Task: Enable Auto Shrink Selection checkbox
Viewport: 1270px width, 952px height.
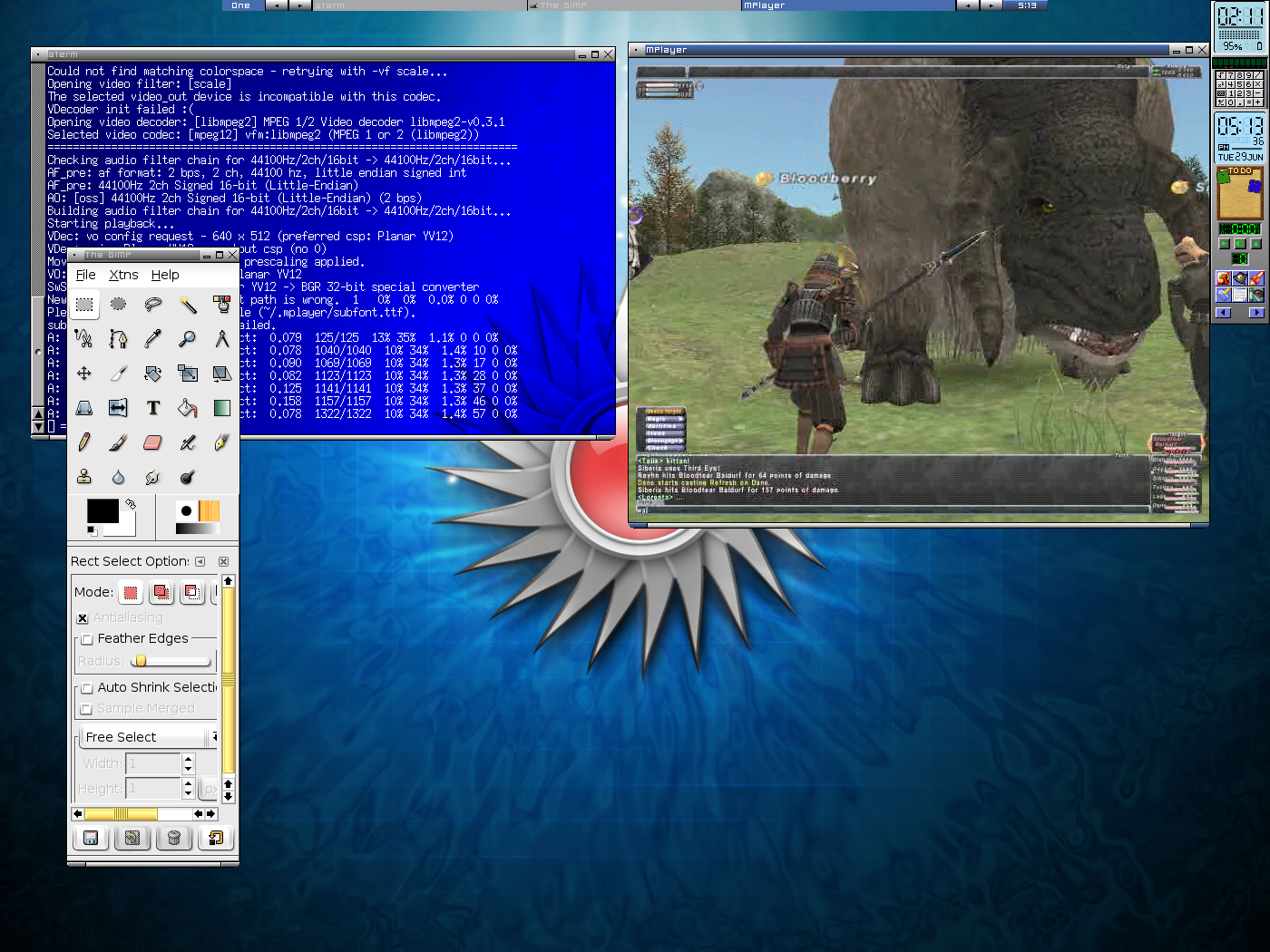Action: point(87,688)
